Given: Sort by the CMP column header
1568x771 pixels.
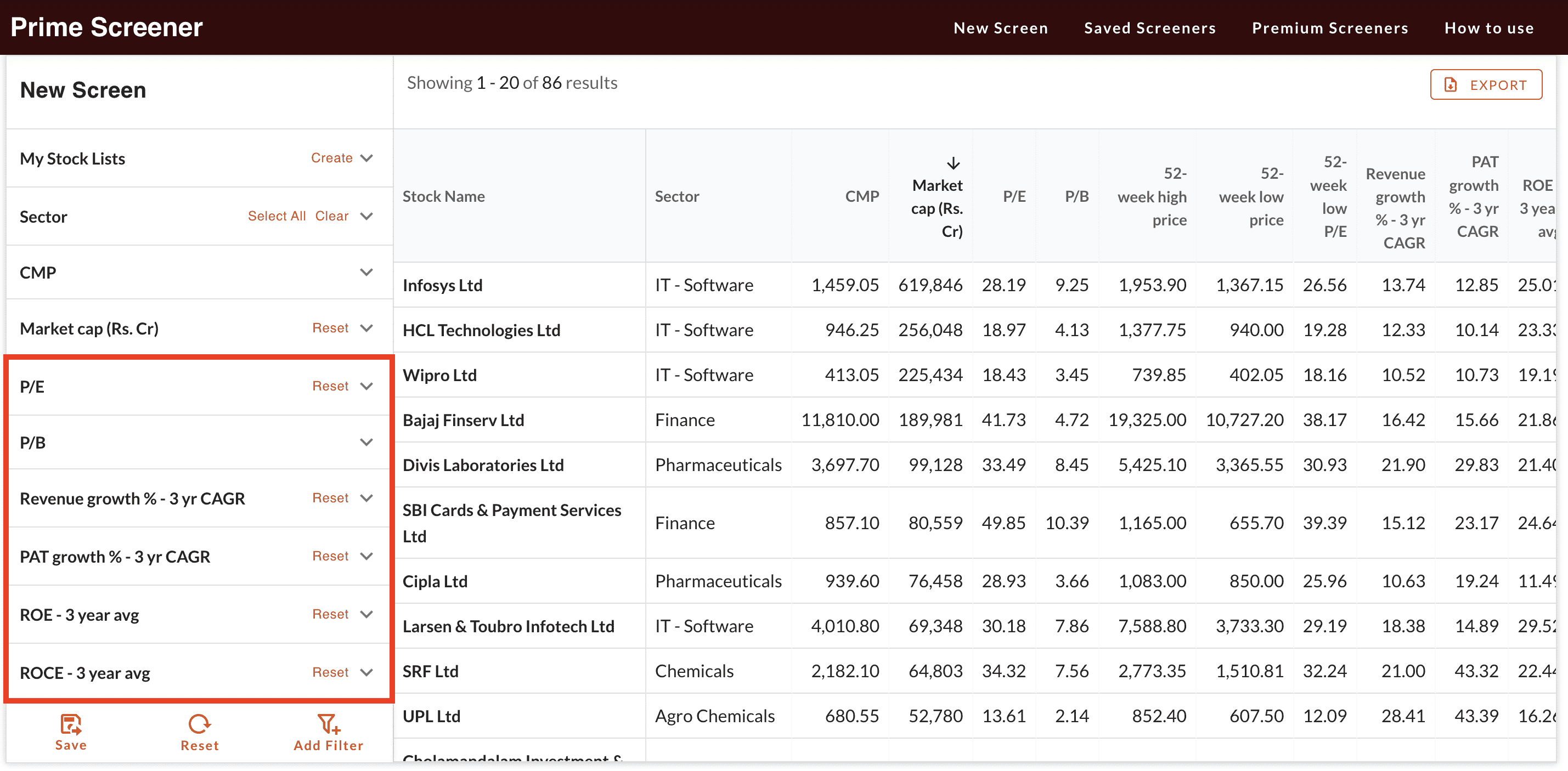Looking at the screenshot, I should (x=862, y=196).
